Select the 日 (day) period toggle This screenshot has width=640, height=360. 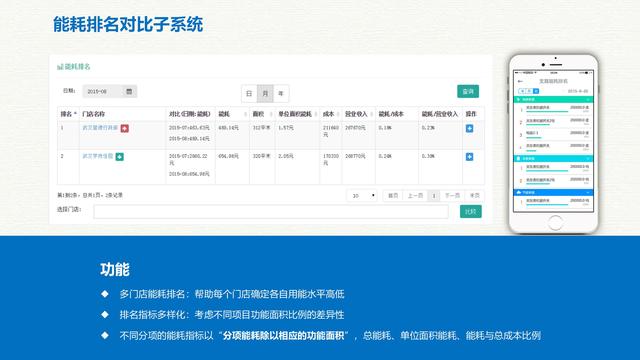249,93
